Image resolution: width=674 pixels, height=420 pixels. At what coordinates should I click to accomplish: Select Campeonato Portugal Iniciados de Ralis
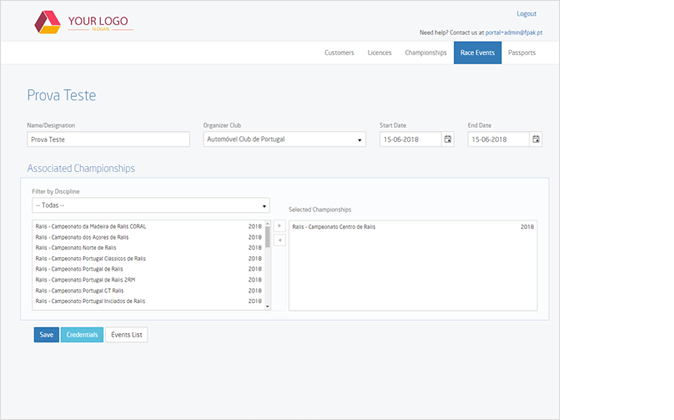tap(148, 301)
